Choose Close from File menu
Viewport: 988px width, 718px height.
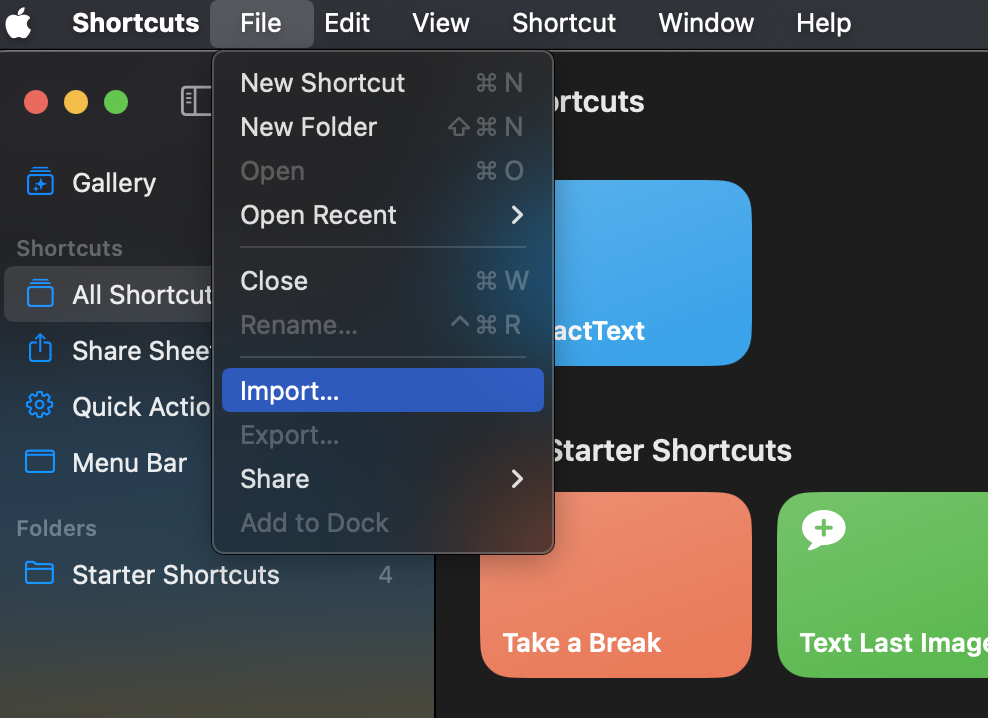click(382, 281)
